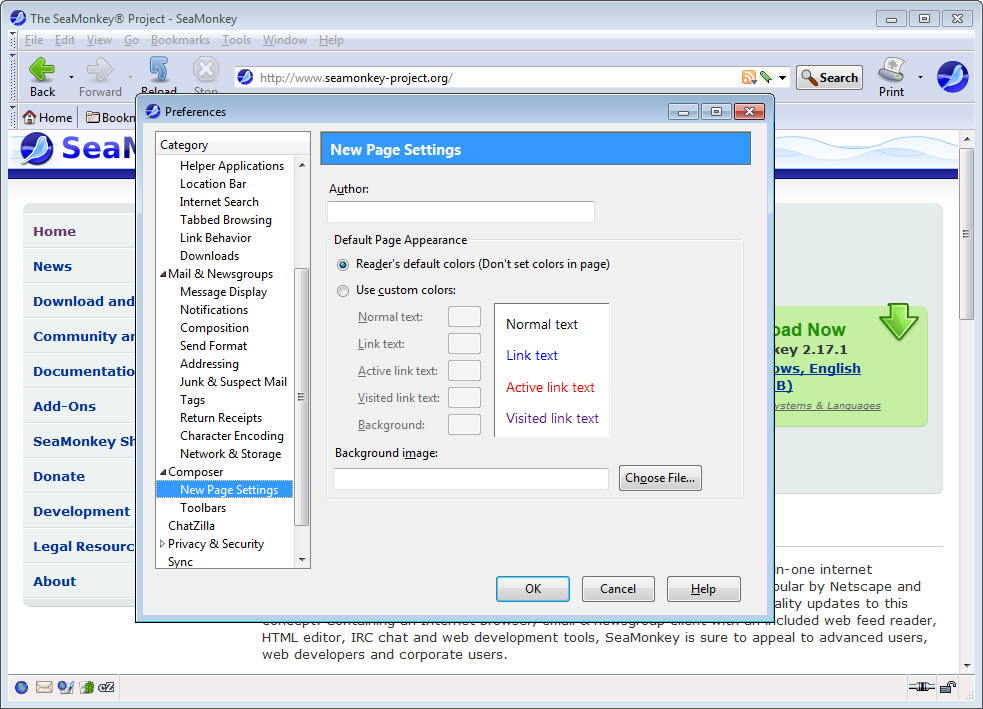
Task: Select the Sync category
Action: [181, 562]
